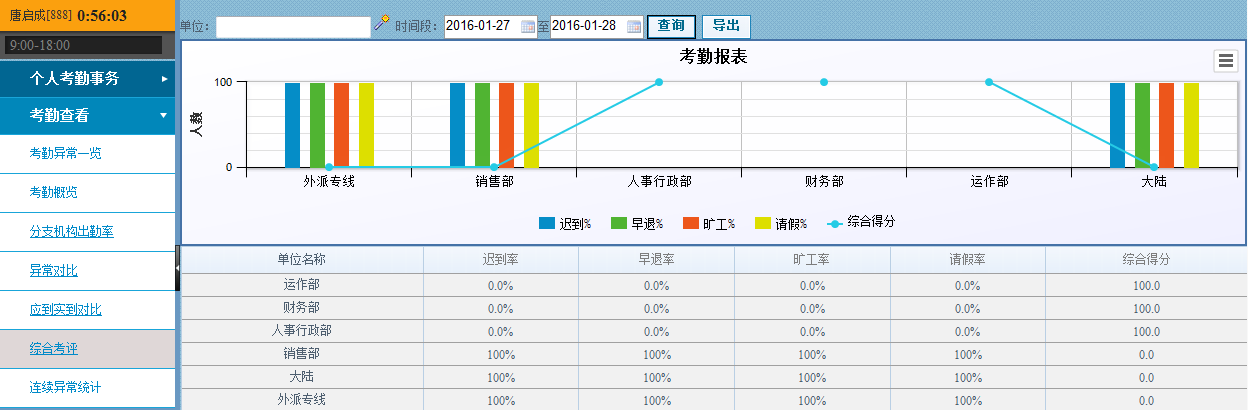The width and height of the screenshot is (1248, 410).
Task: Focus the 单位 input field
Action: pyautogui.click(x=292, y=26)
